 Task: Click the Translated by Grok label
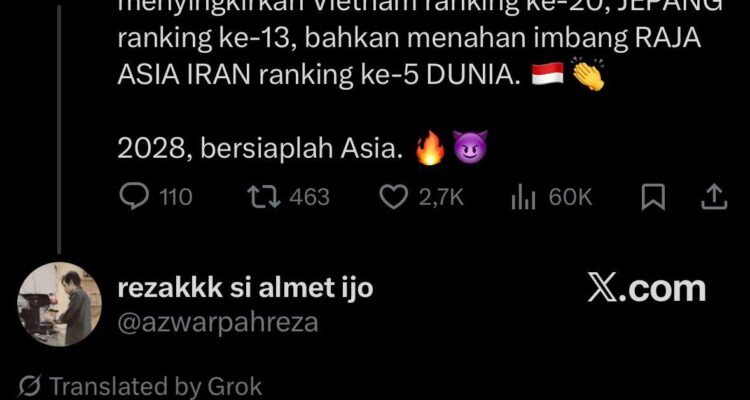click(x=156, y=387)
